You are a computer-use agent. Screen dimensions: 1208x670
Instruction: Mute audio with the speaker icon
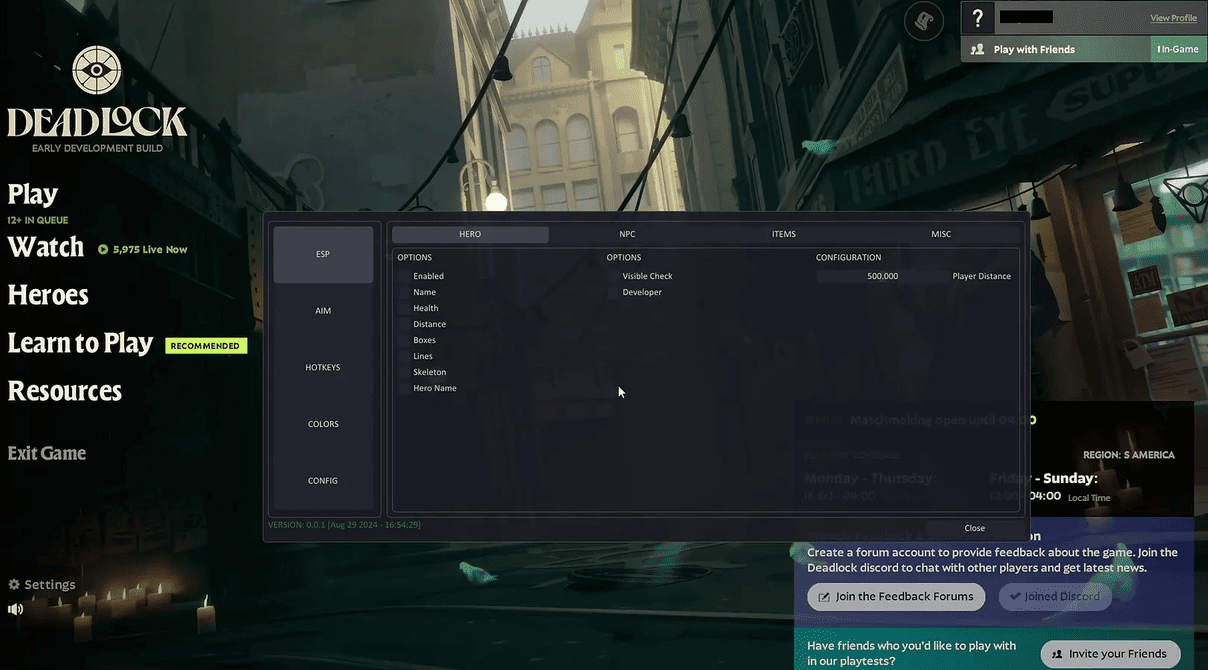[15, 609]
